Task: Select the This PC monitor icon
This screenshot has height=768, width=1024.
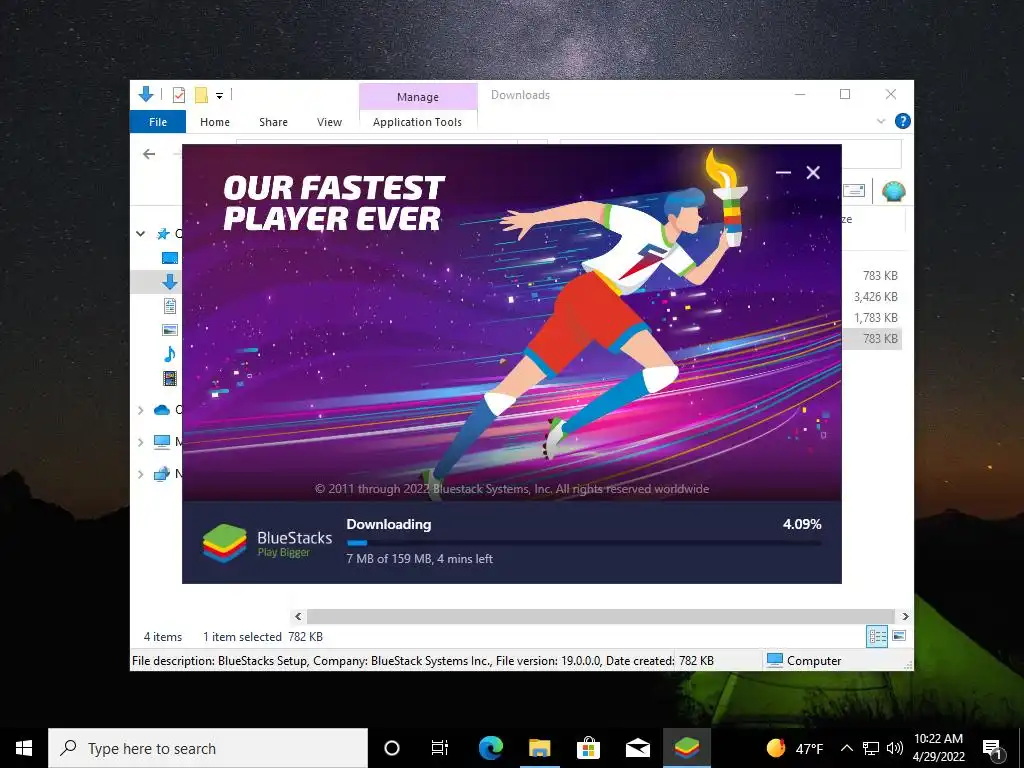Action: [162, 442]
